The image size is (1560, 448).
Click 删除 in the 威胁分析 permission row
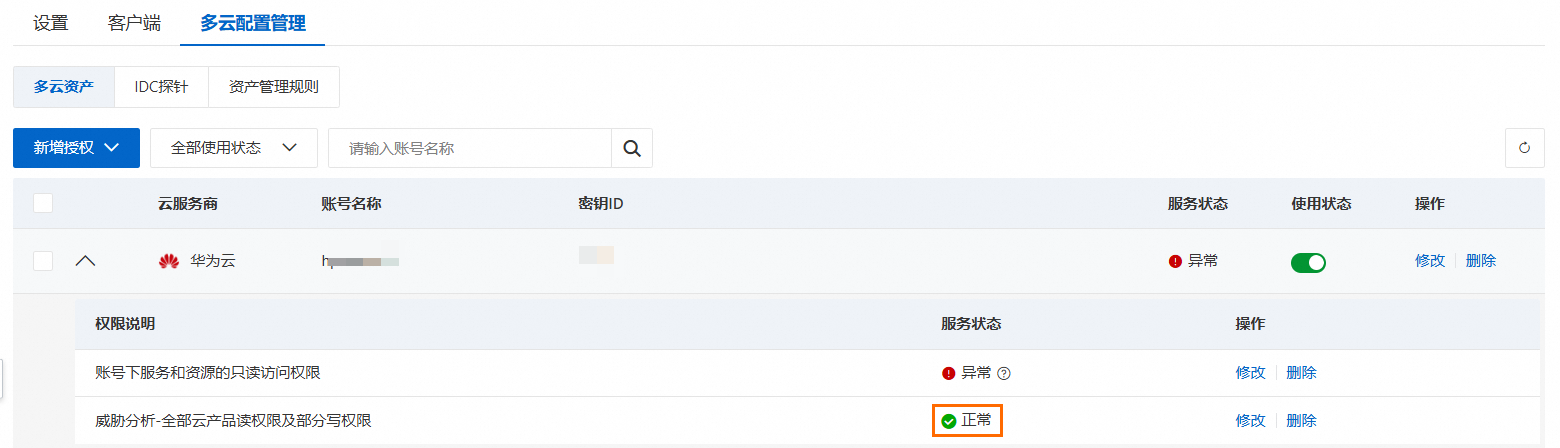[1301, 421]
